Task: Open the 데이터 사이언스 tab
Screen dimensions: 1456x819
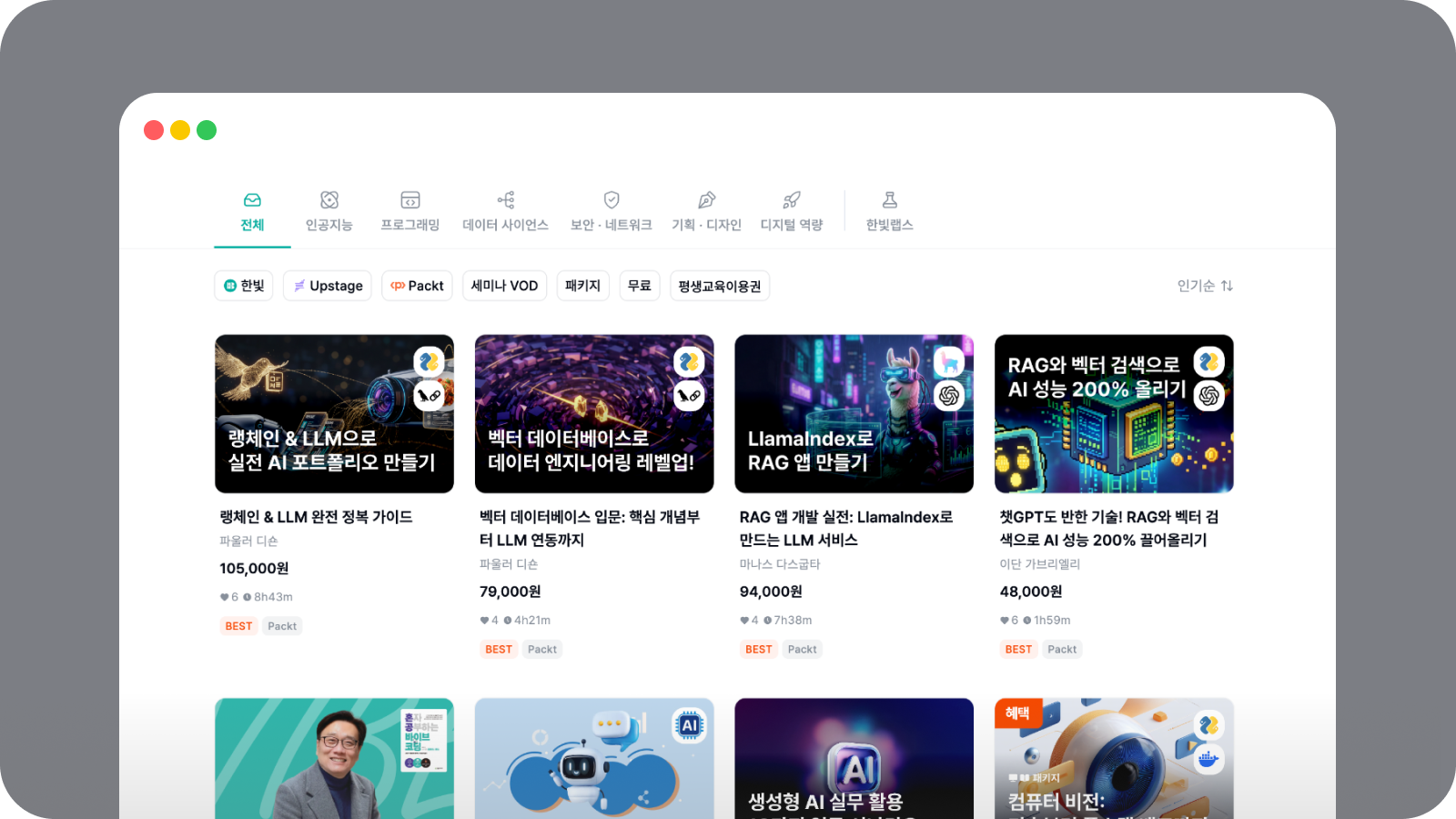Action: (505, 212)
